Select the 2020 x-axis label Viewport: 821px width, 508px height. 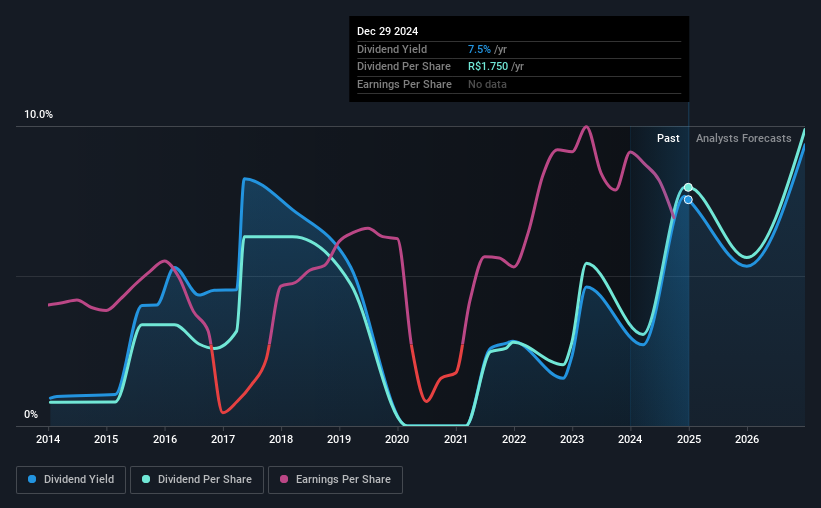[397, 439]
